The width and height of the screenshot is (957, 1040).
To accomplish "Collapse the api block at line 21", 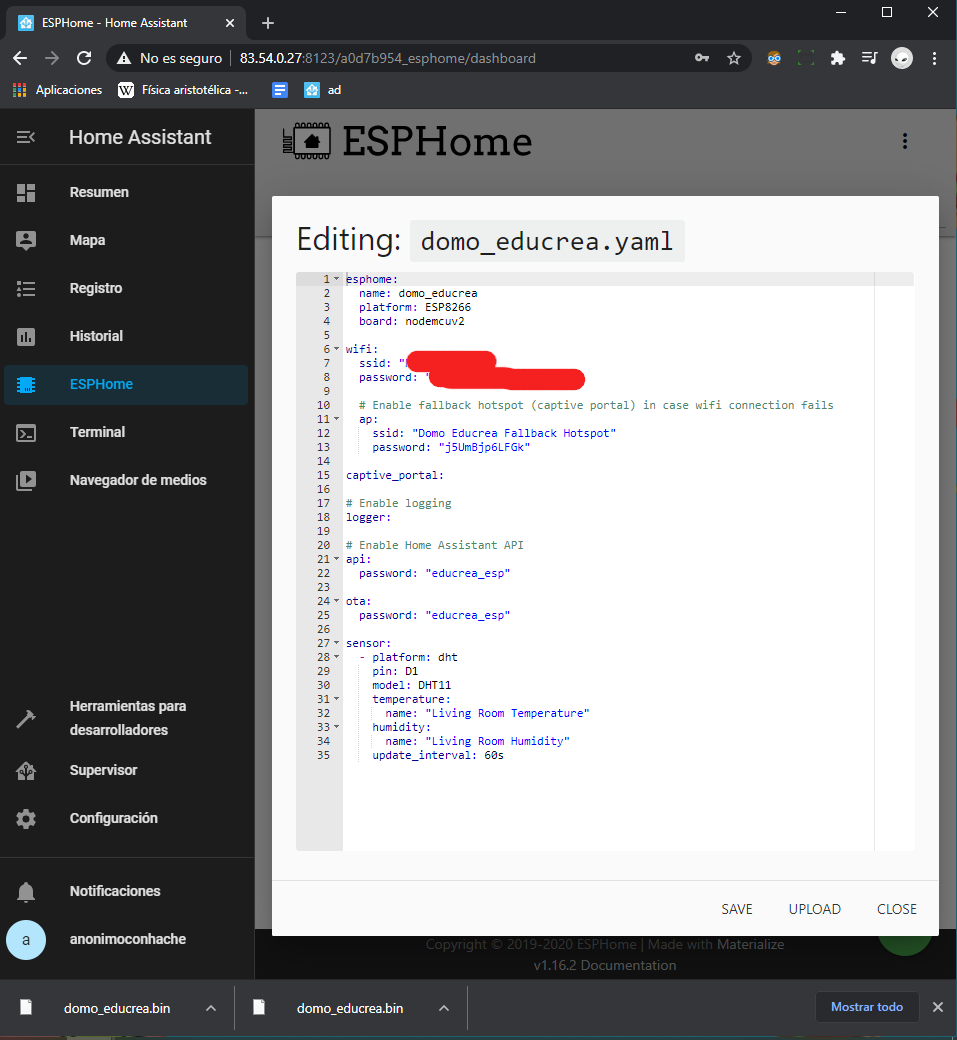I will point(336,559).
